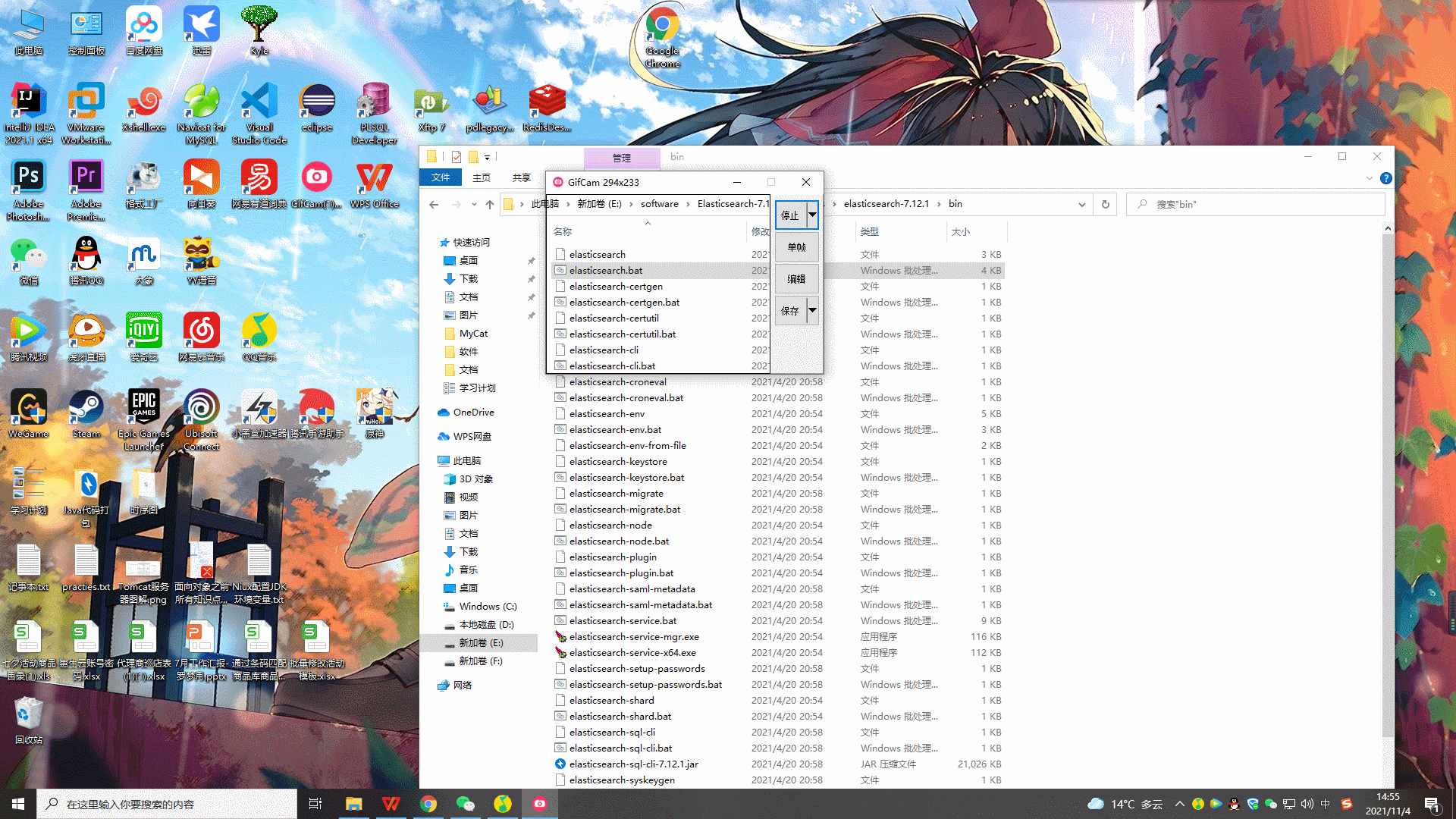1456x819 pixels.
Task: Open dropdown arrow beside 保存
Action: tap(812, 311)
